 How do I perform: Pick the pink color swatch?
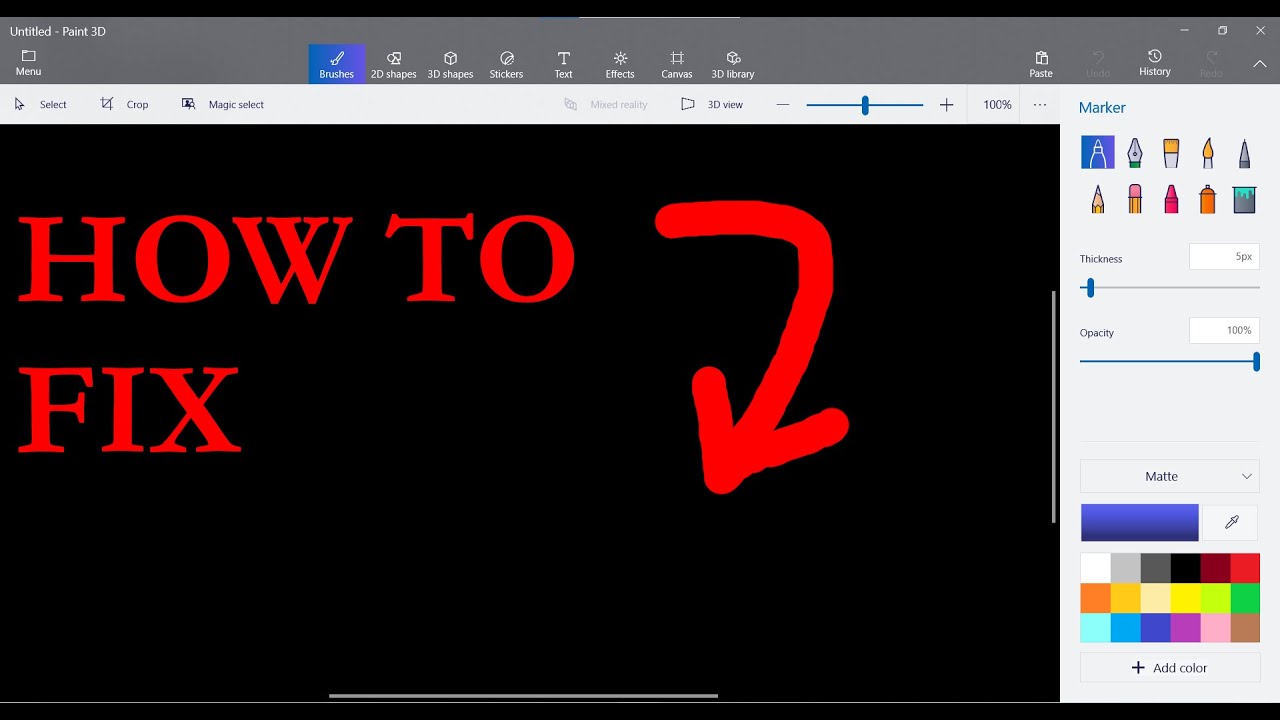[x=1215, y=628]
